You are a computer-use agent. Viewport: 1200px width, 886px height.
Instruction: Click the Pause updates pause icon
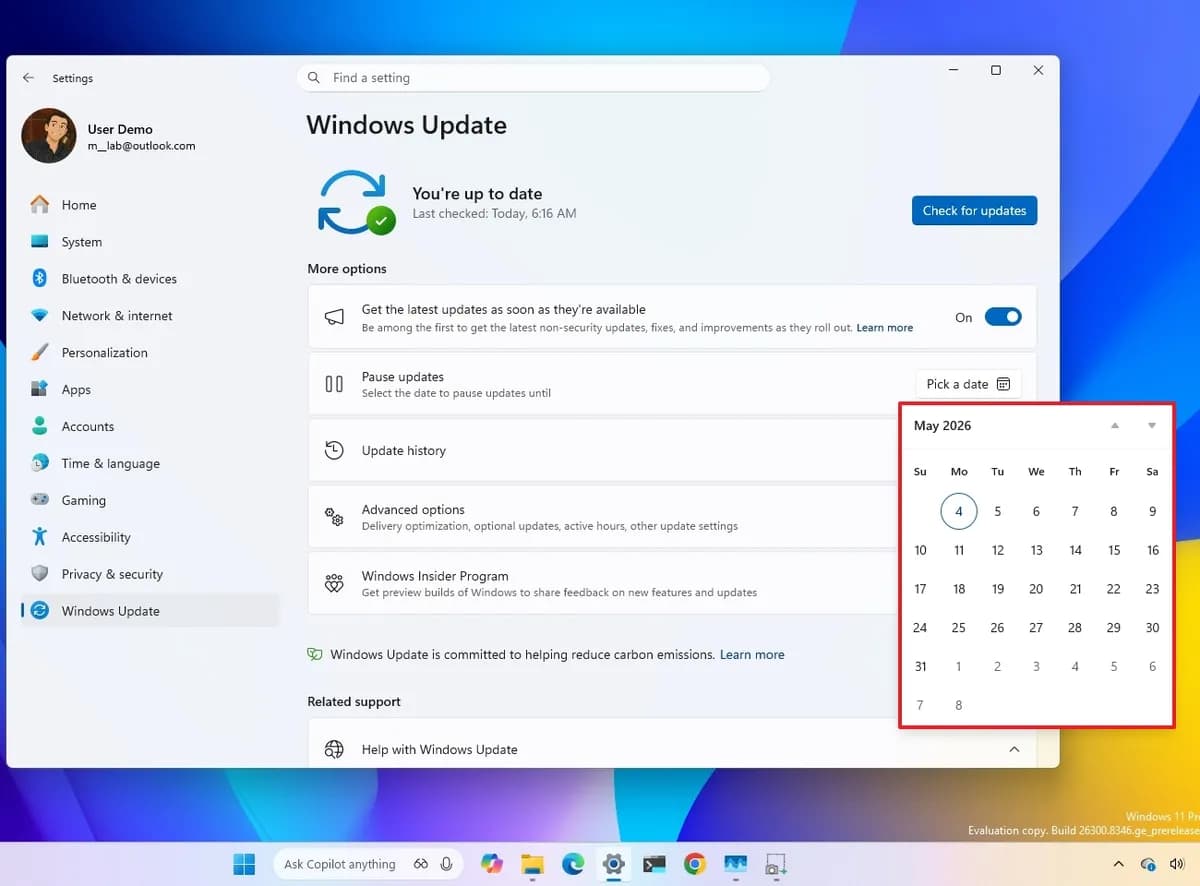(x=334, y=384)
